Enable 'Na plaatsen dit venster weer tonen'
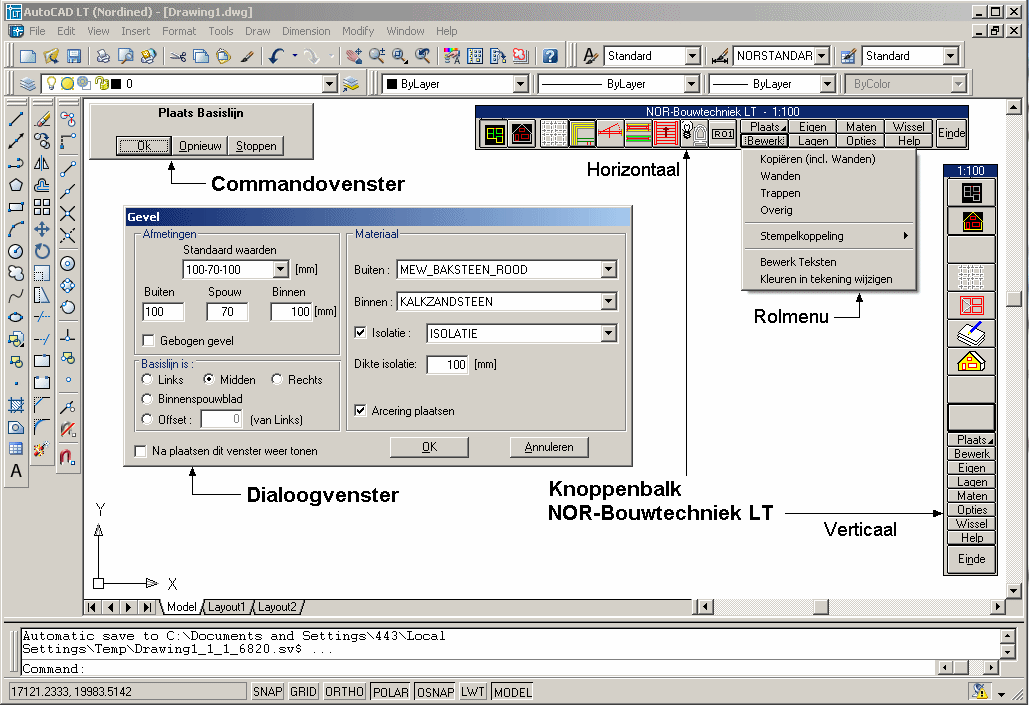Viewport: 1029px width, 705px height. tap(140, 451)
